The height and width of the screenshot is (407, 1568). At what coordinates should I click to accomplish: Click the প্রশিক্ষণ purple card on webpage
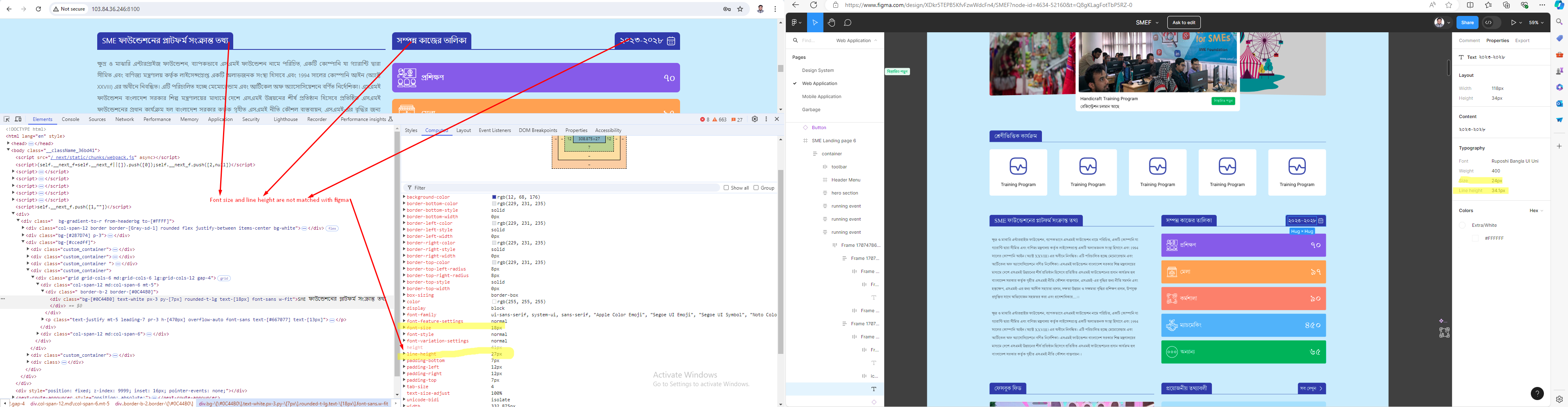[x=535, y=77]
